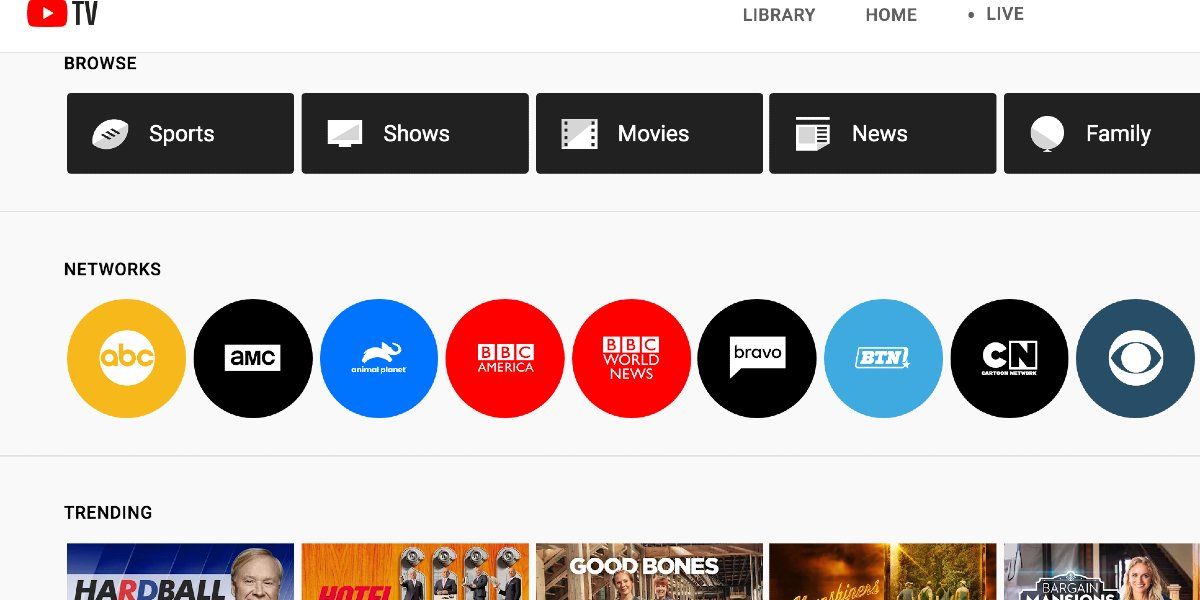
Task: Open the News category
Action: (882, 133)
